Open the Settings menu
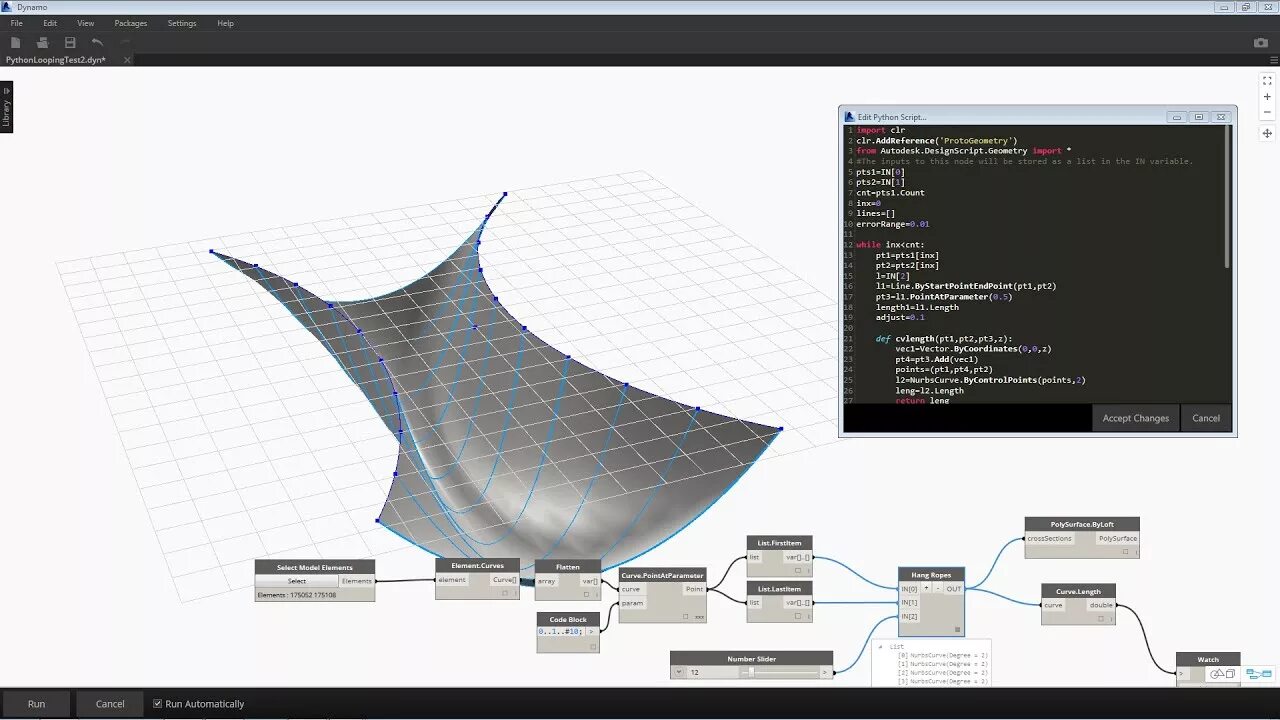The height and width of the screenshot is (720, 1280). 182,23
